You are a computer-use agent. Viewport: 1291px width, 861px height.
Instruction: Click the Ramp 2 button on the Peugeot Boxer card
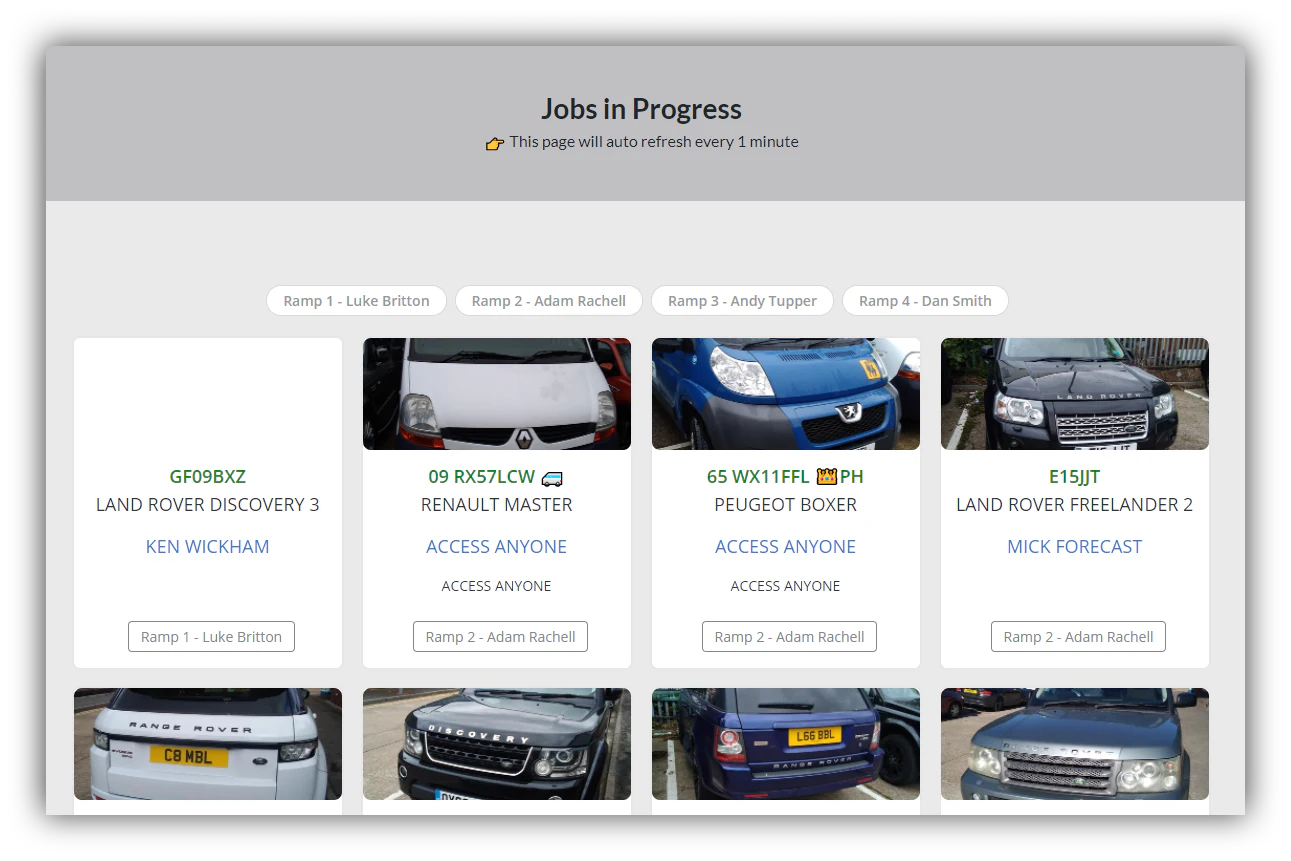tap(789, 637)
